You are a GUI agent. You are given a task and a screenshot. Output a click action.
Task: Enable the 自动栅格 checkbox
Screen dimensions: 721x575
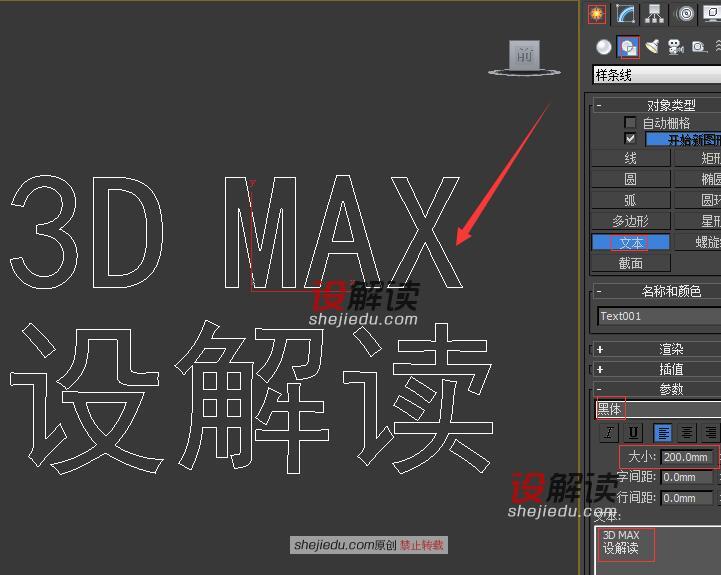click(630, 122)
